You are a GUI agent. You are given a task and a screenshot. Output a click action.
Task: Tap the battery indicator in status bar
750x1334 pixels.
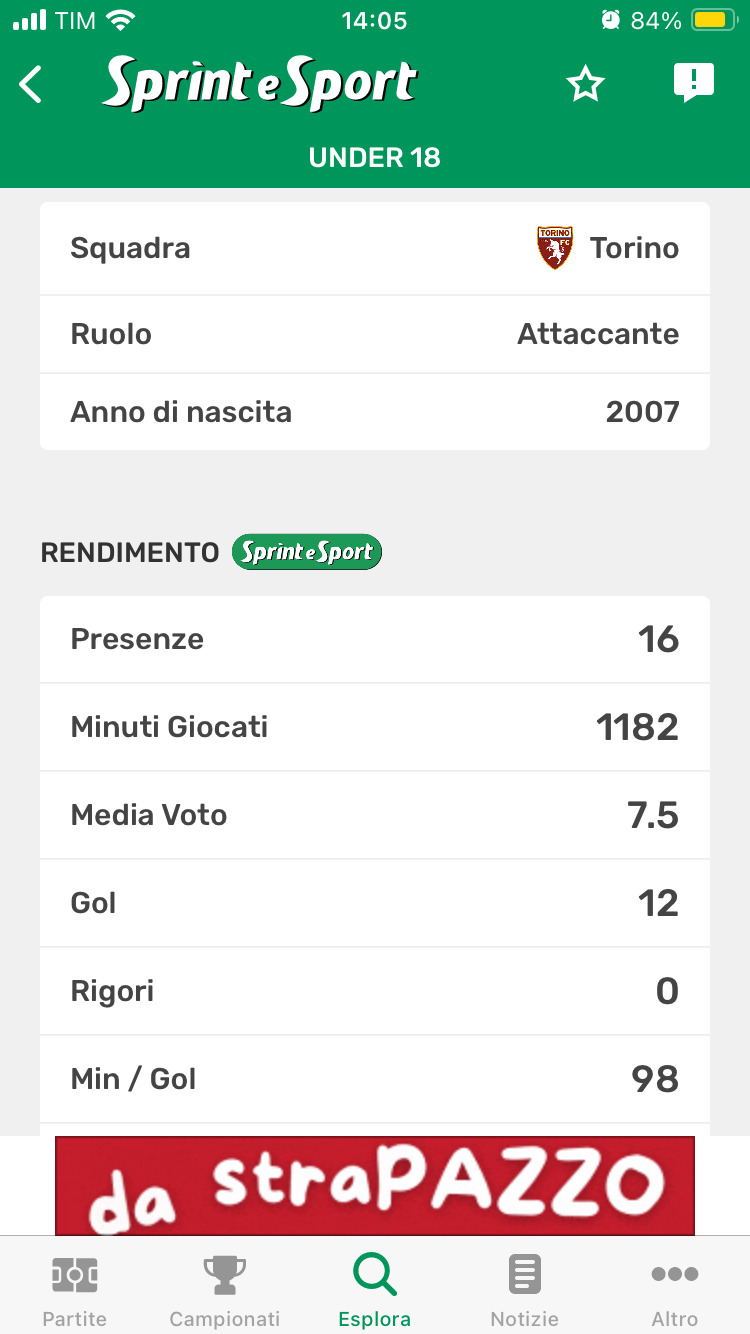714,20
